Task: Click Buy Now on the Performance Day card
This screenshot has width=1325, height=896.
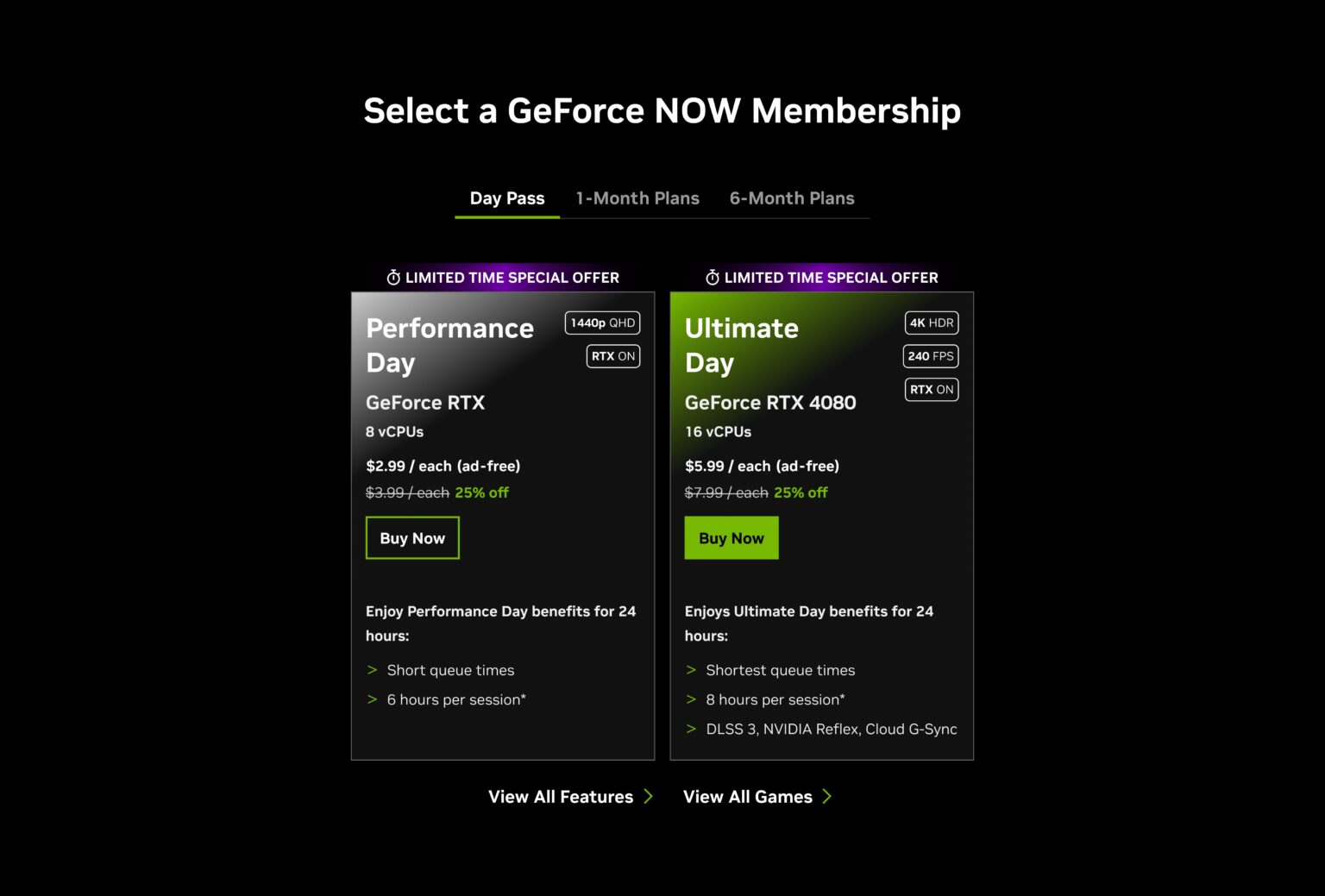Action: [411, 537]
